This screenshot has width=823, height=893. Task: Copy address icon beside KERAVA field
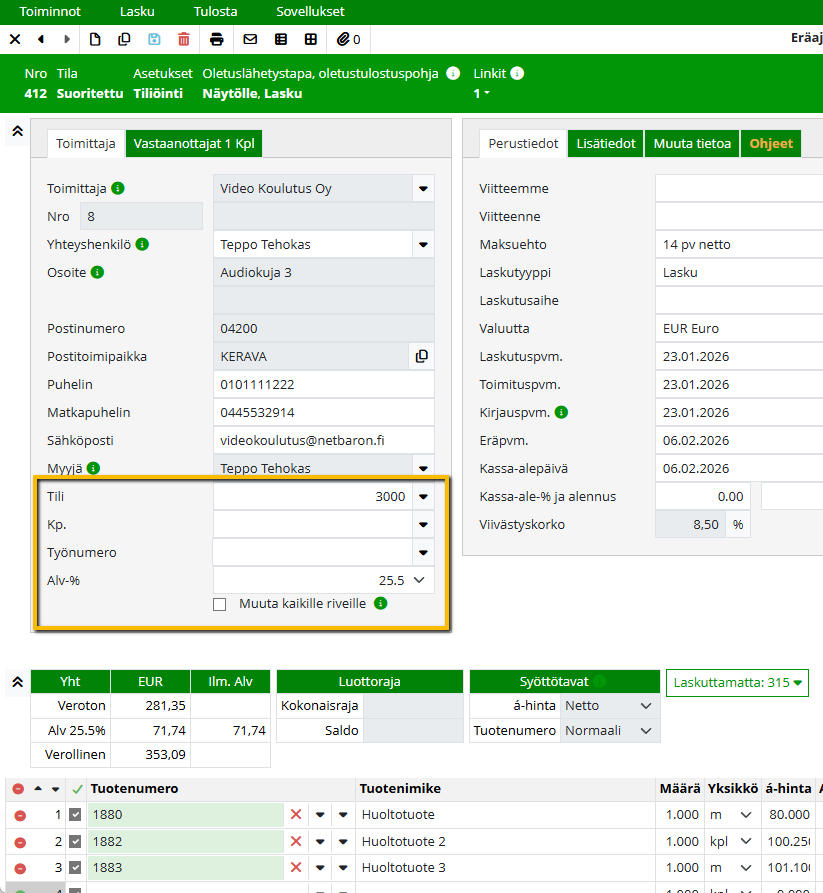[x=421, y=357]
